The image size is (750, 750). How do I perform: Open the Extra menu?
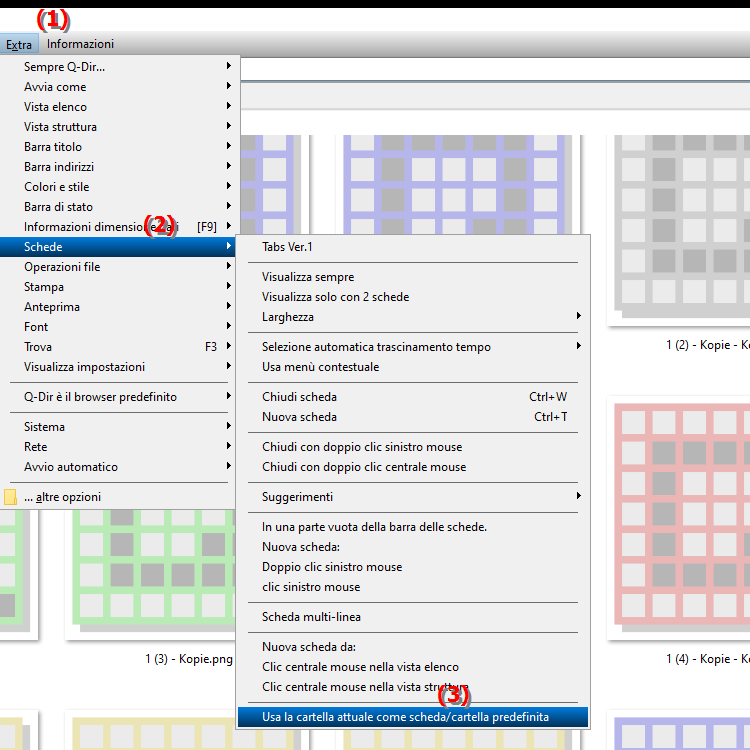point(19,44)
